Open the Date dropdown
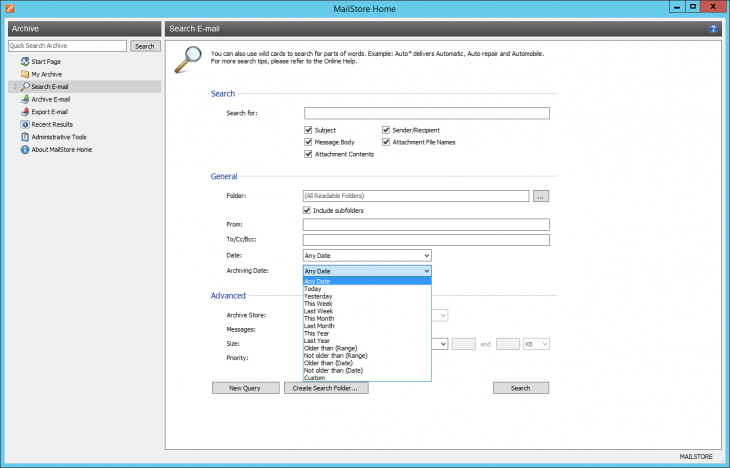 [x=367, y=256]
